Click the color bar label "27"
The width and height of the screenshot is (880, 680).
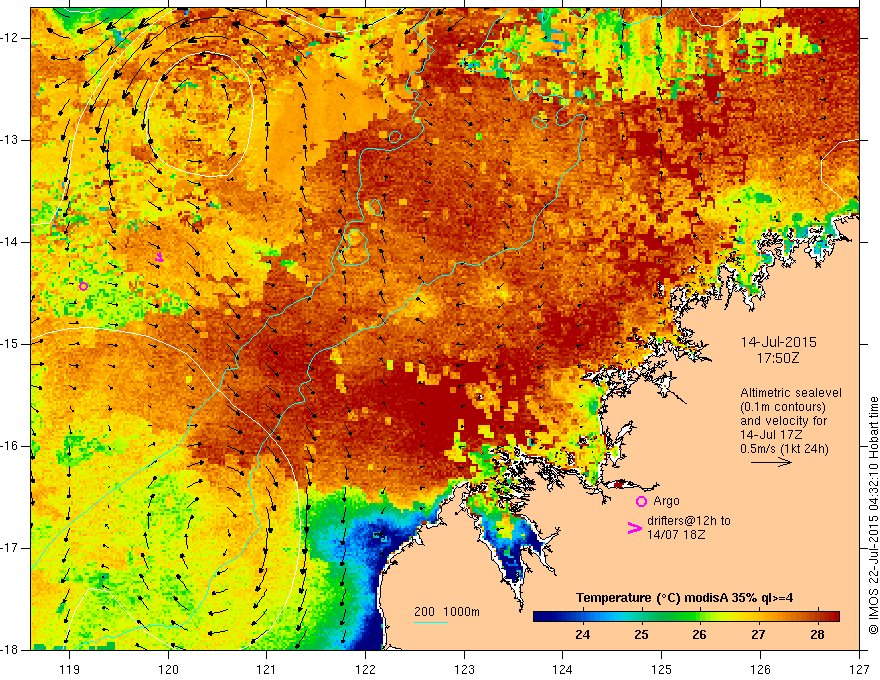[x=758, y=635]
